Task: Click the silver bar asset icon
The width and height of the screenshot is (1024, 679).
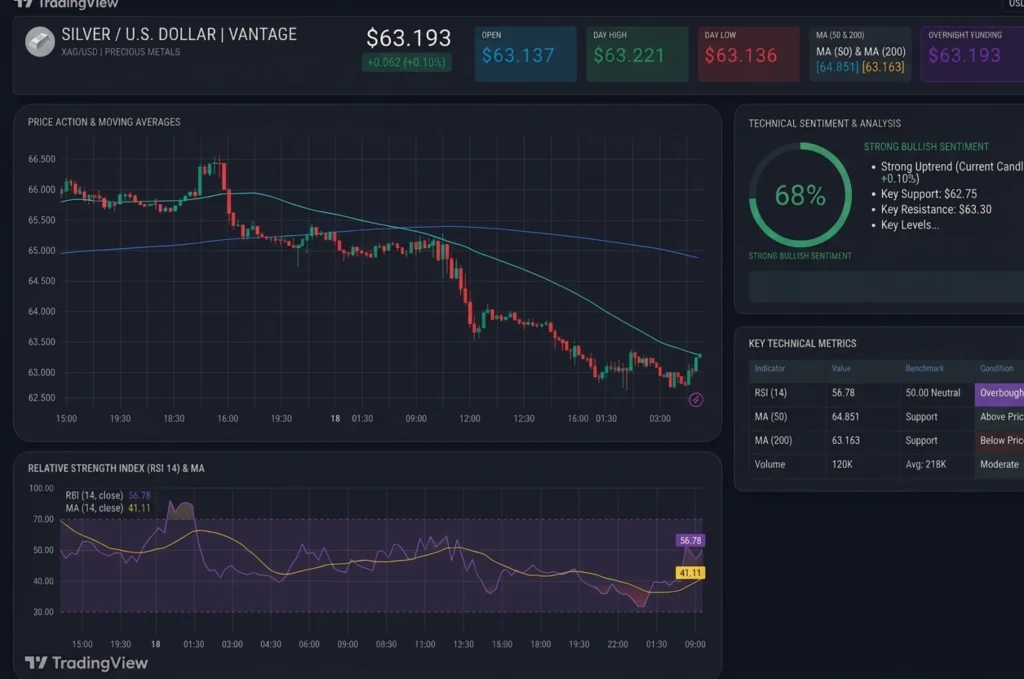Action: pyautogui.click(x=40, y=42)
